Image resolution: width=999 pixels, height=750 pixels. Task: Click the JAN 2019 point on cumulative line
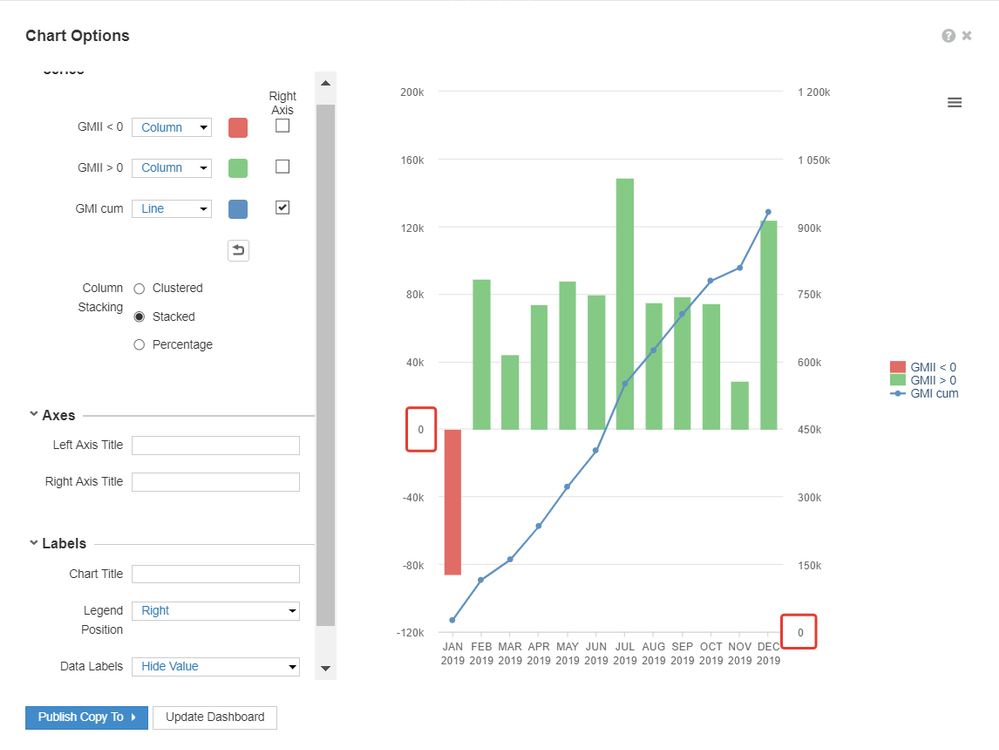point(452,620)
